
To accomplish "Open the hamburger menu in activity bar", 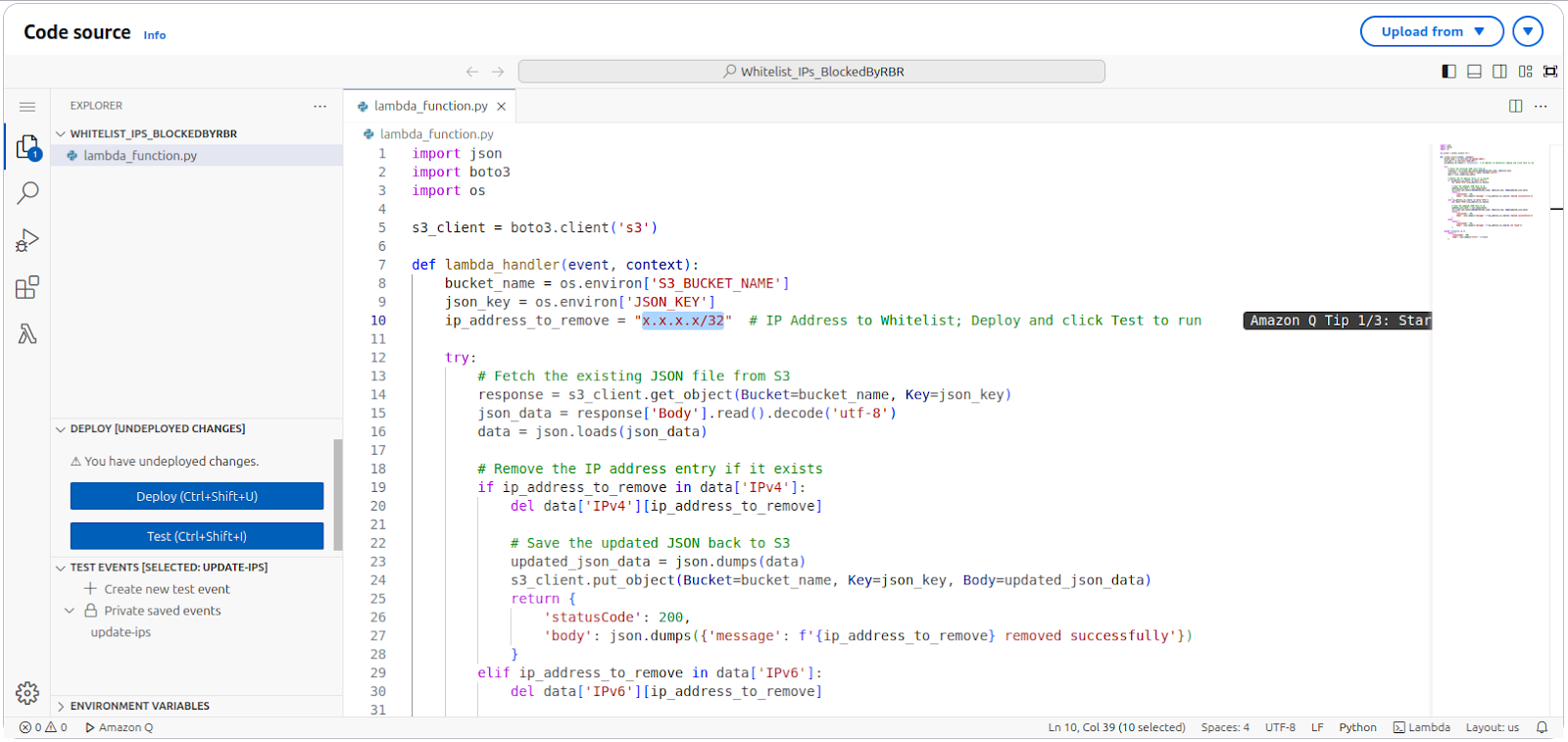I will (27, 107).
